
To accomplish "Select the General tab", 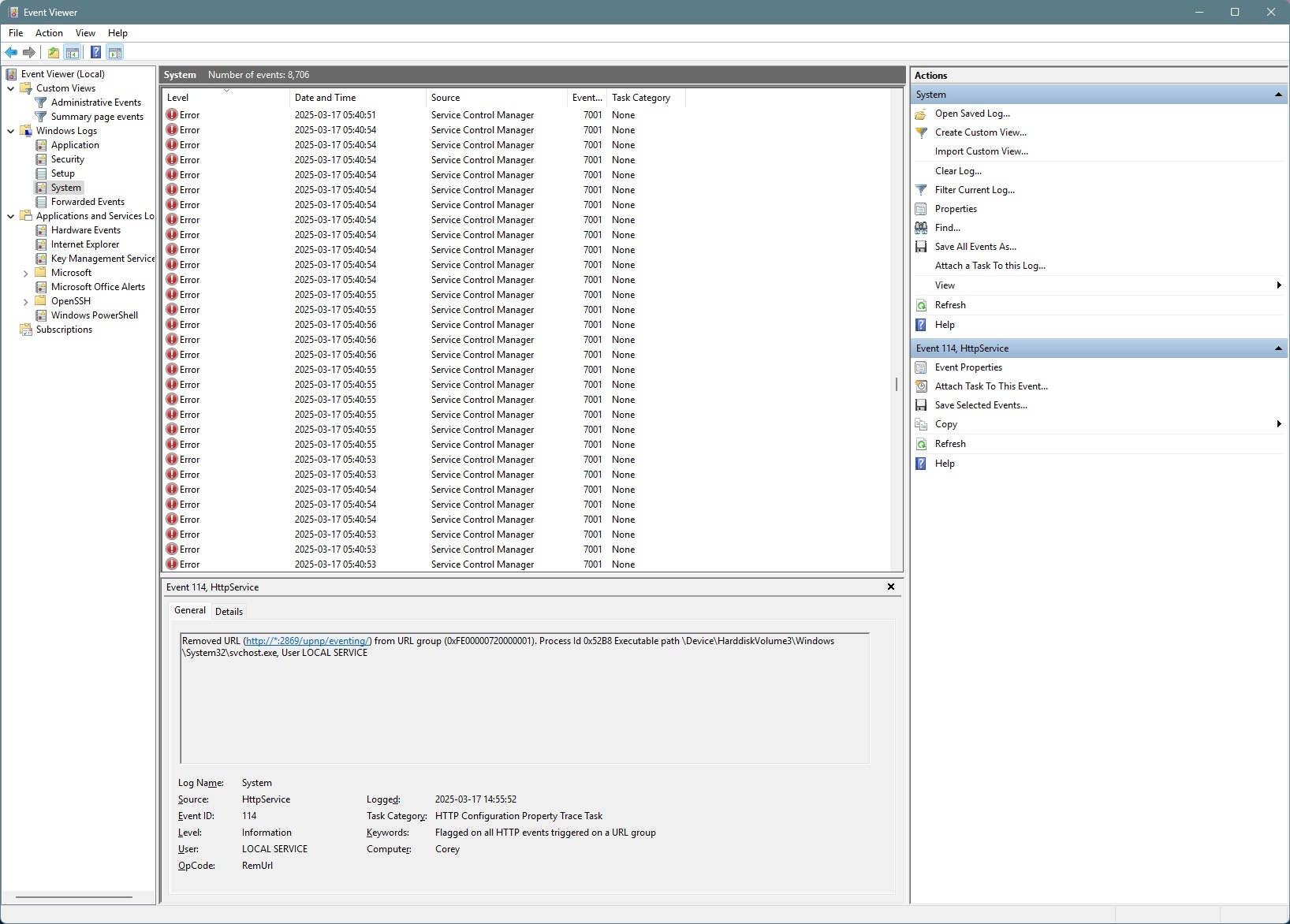I will click(x=190, y=610).
